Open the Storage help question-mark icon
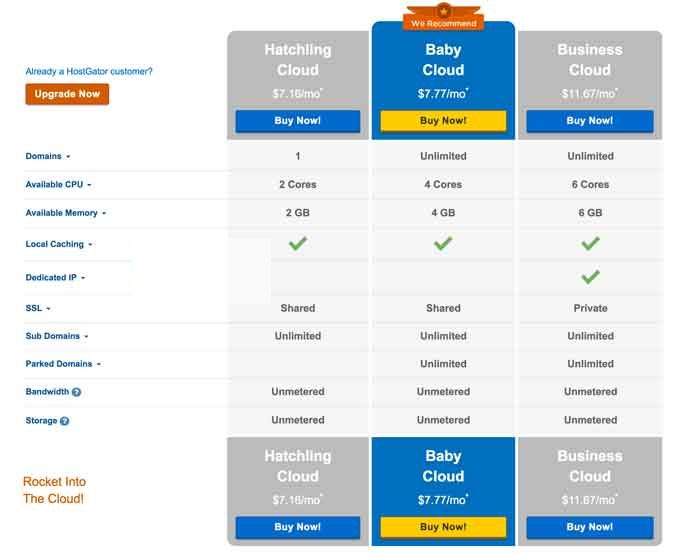This screenshot has height=553, width=700. (x=64, y=421)
